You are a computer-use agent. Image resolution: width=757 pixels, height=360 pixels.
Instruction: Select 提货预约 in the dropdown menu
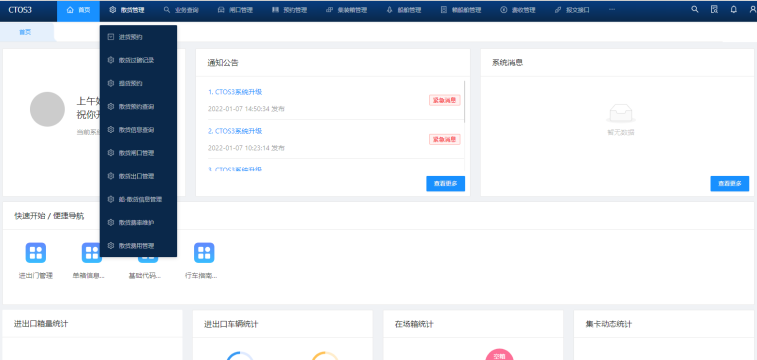point(138,83)
